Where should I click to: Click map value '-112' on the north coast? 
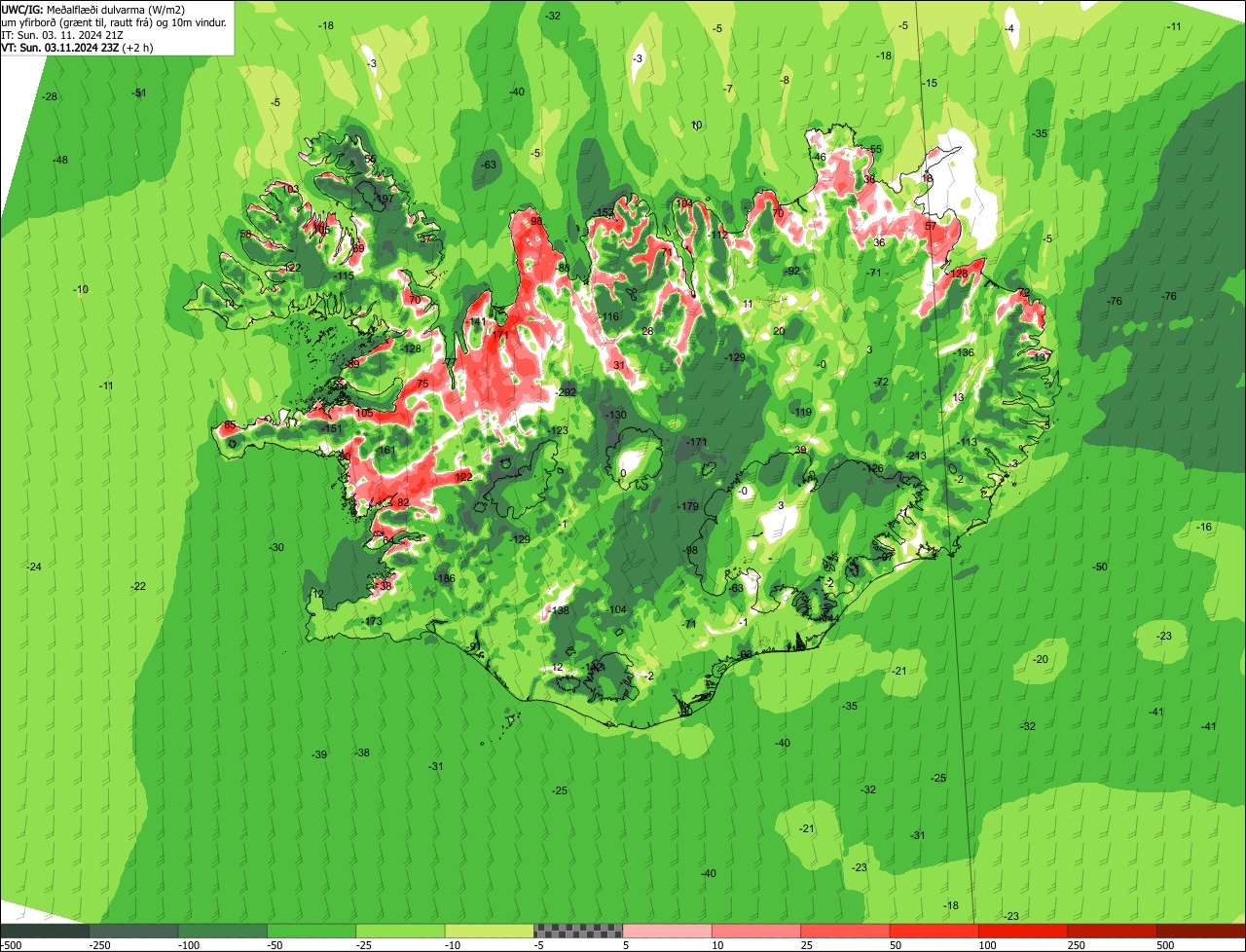[x=718, y=236]
